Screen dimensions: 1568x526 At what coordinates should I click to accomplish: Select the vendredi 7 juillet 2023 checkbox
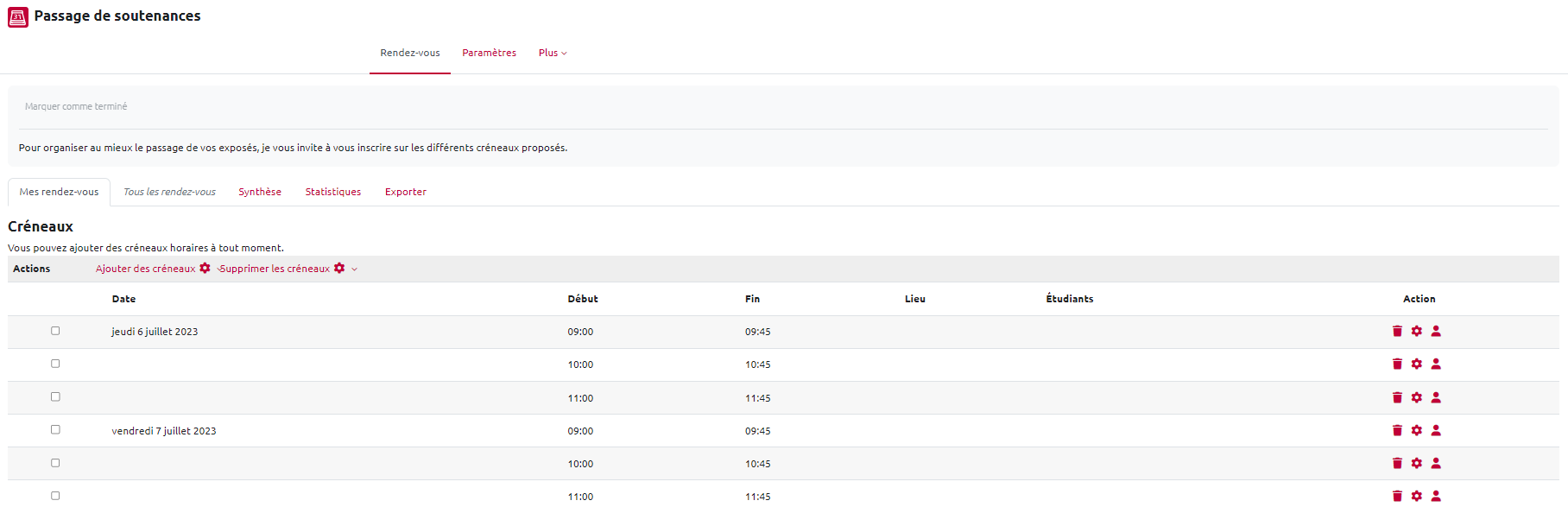(55, 429)
